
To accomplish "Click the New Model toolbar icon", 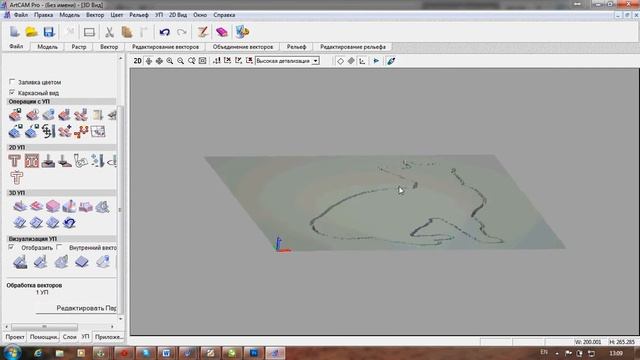I will click(15, 32).
